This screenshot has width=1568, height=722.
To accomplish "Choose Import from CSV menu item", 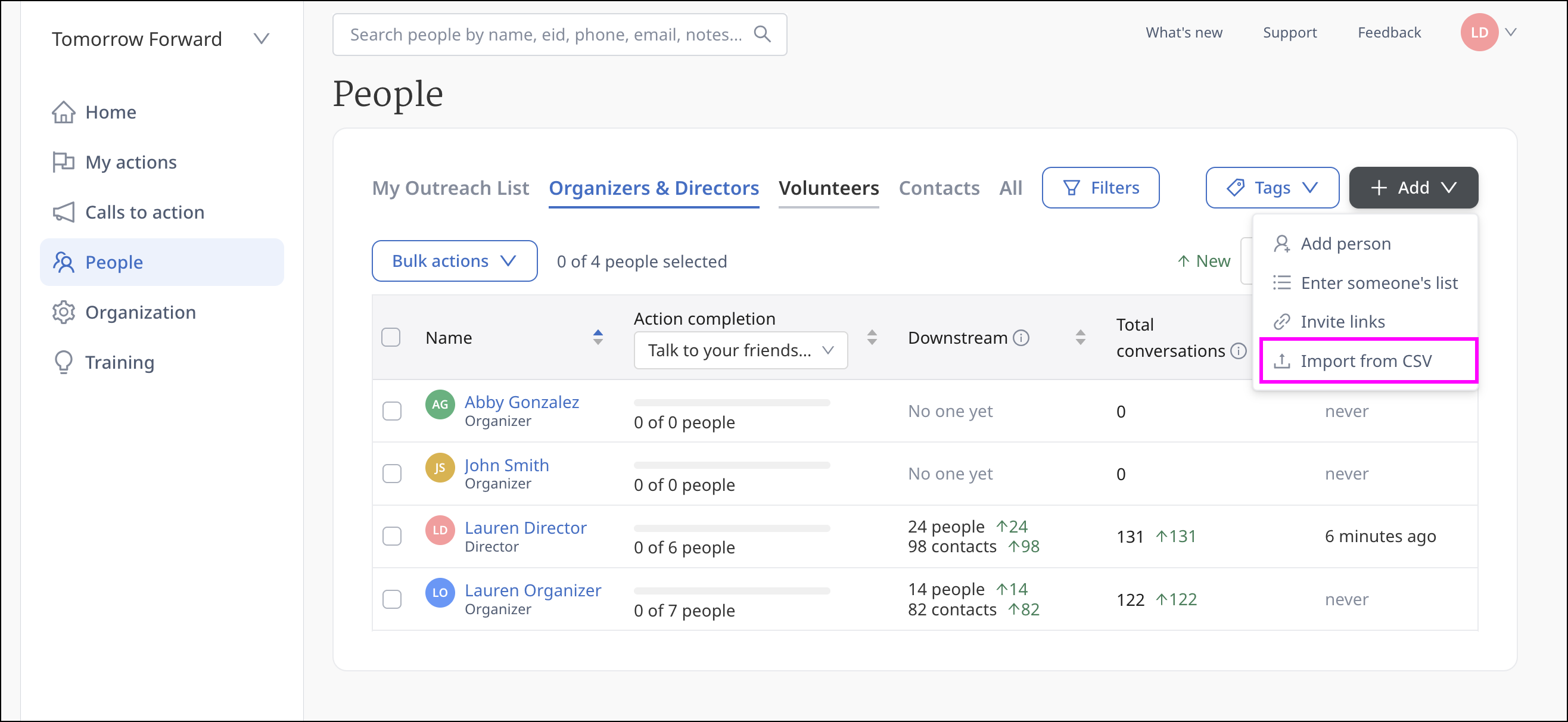I will pos(1366,361).
